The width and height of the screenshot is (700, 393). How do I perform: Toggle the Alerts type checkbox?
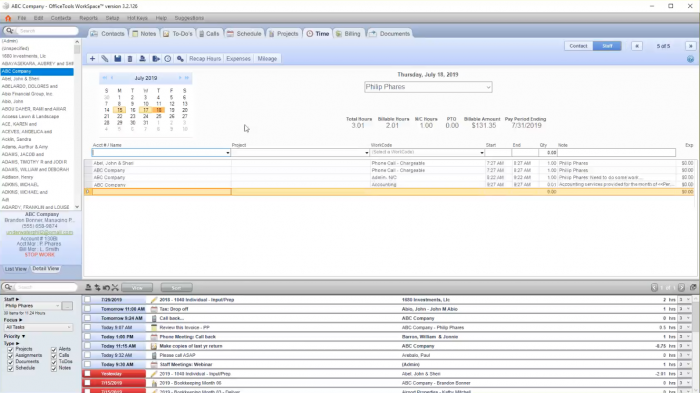(54, 350)
